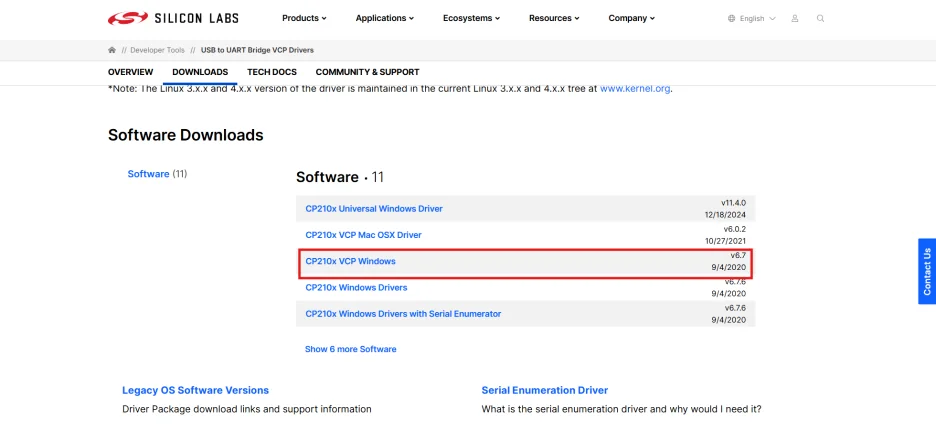Click the home breadcrumb icon
Image resolution: width=936 pixels, height=431 pixels.
click(x=112, y=50)
